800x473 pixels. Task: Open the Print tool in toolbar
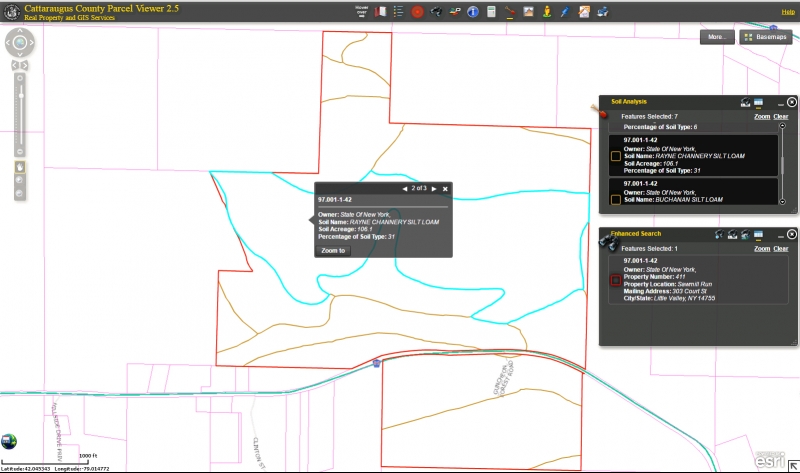click(601, 12)
